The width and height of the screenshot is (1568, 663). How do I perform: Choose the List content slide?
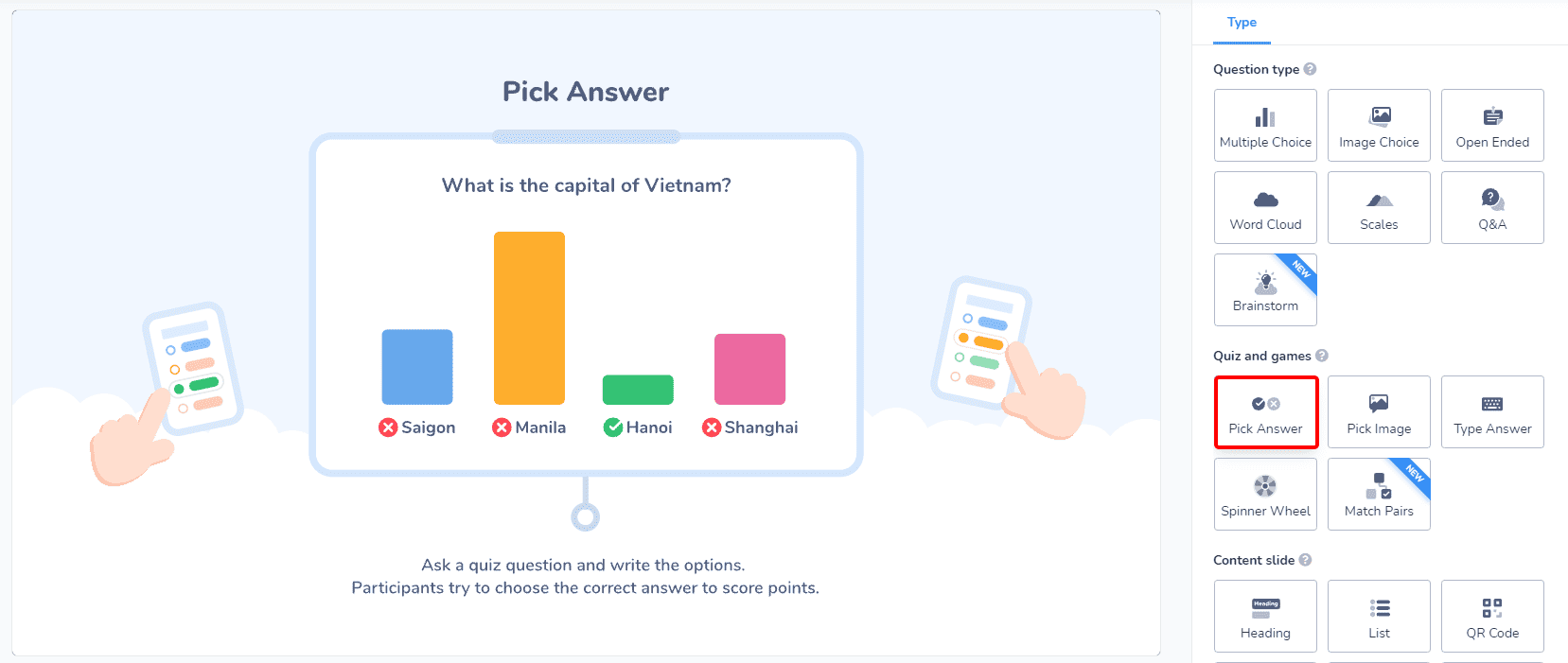pyautogui.click(x=1379, y=616)
